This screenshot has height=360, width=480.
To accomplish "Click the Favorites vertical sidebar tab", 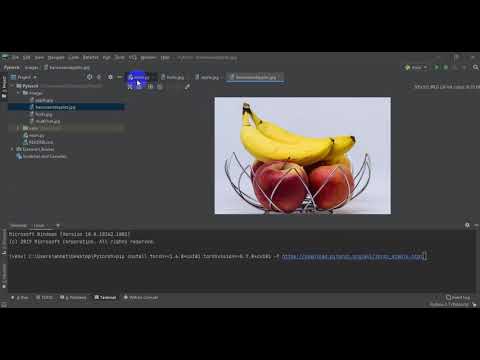I will (x=4, y=276).
